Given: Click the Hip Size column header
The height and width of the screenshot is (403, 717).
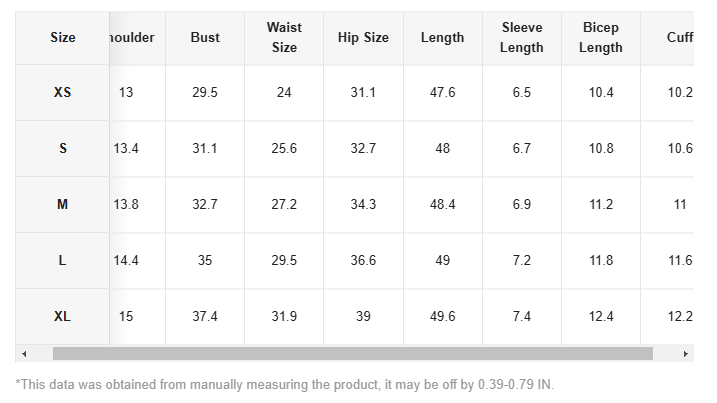Looking at the screenshot, I should point(363,38).
